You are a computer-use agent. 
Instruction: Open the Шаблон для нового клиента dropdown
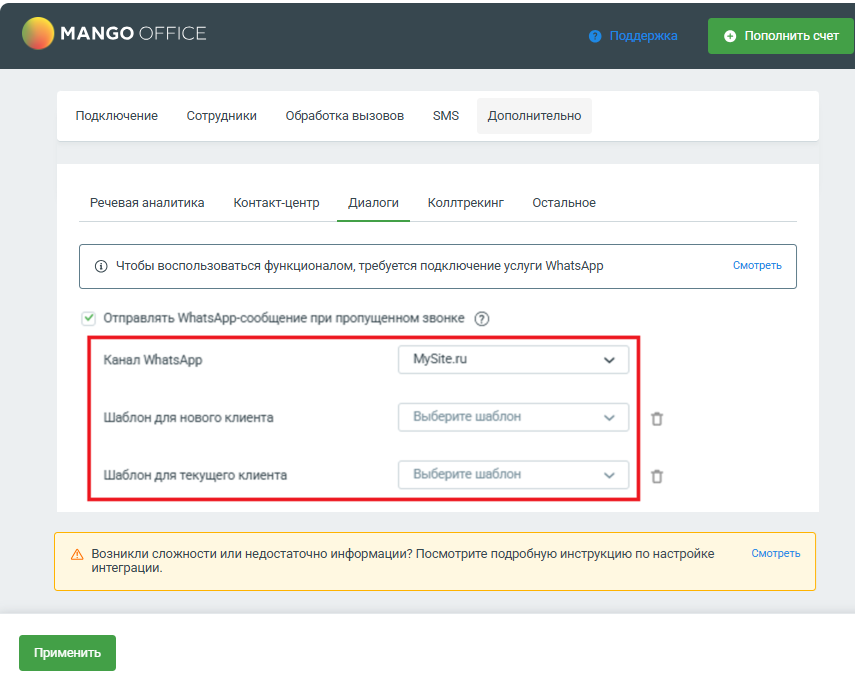coord(513,417)
